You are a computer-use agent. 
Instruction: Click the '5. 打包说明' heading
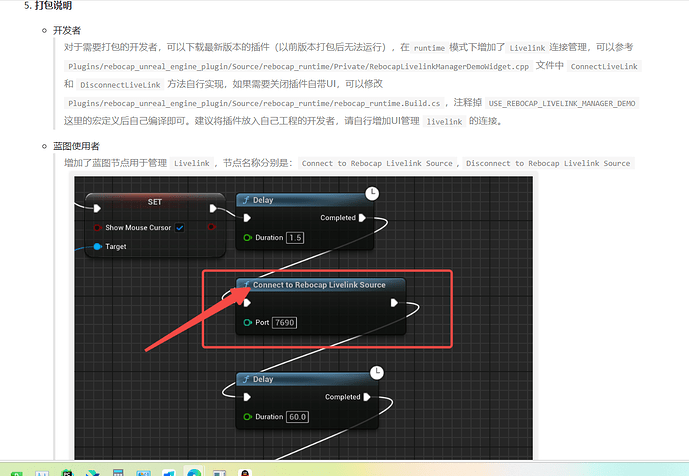[48, 5]
